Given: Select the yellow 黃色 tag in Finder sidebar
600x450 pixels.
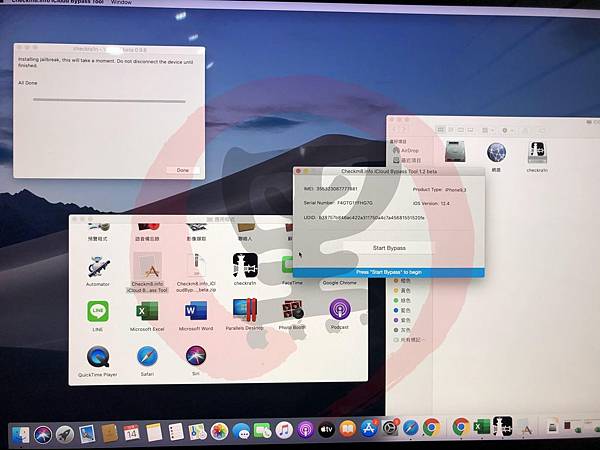Looking at the screenshot, I should click(402, 290).
